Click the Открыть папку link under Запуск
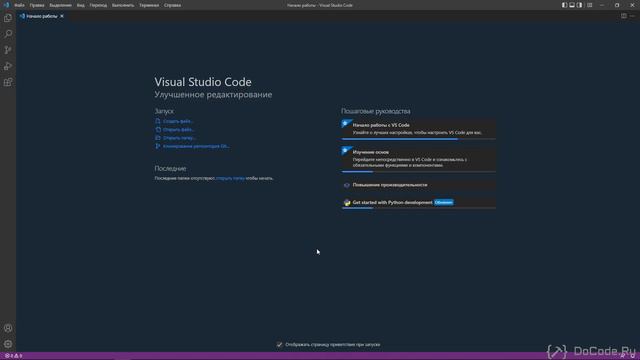640x360 pixels. (x=176, y=138)
